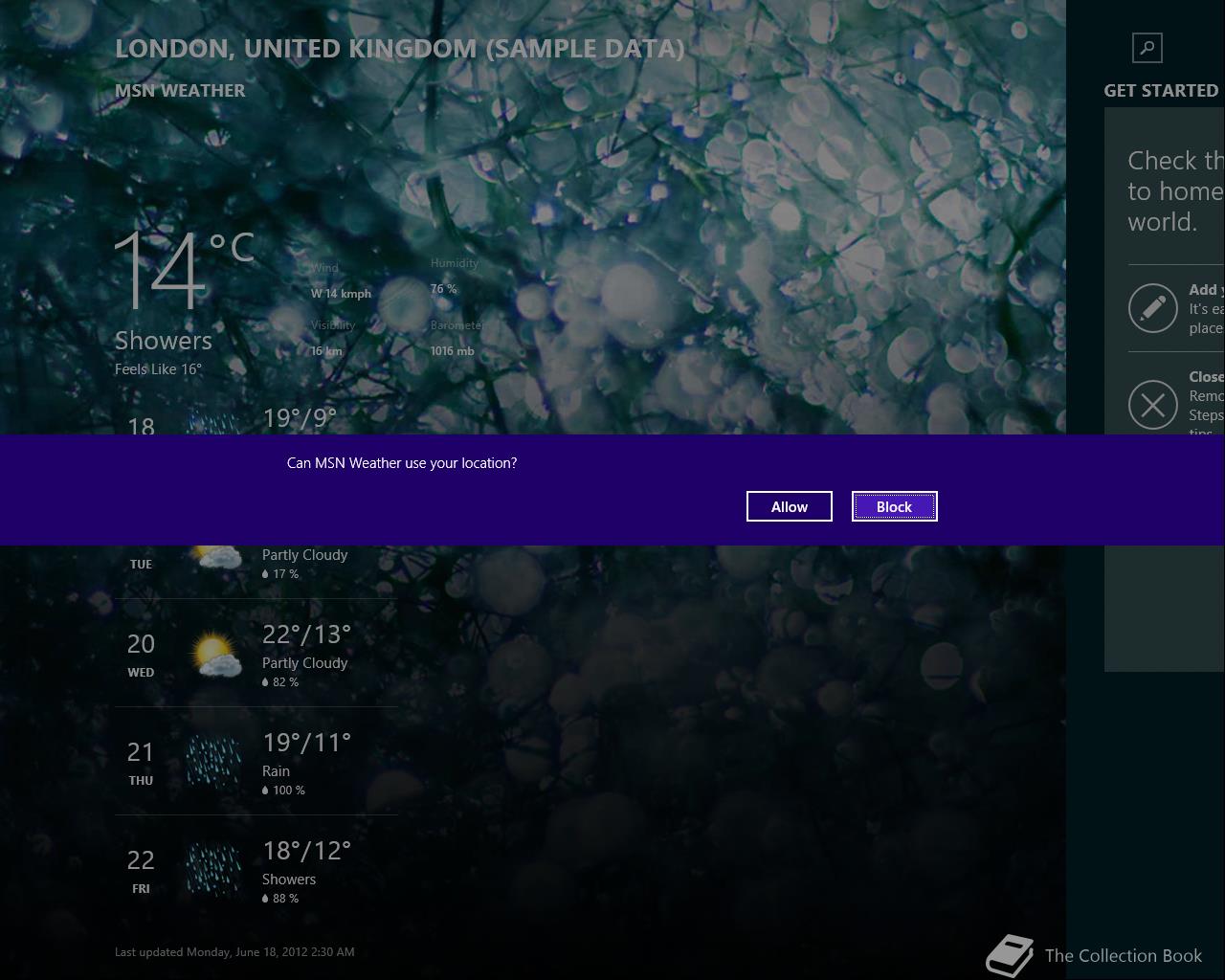Click the showers icon for Friday 22
1225x980 pixels.
[213, 870]
